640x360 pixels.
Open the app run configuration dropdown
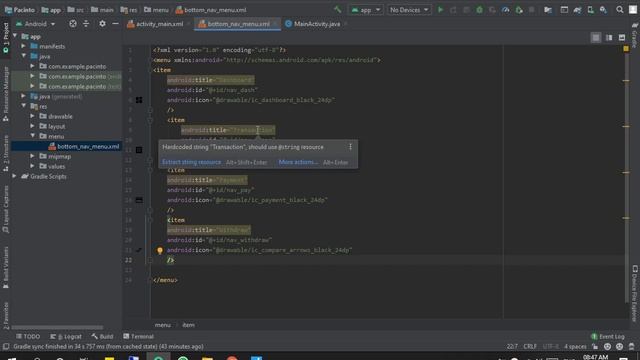point(366,9)
